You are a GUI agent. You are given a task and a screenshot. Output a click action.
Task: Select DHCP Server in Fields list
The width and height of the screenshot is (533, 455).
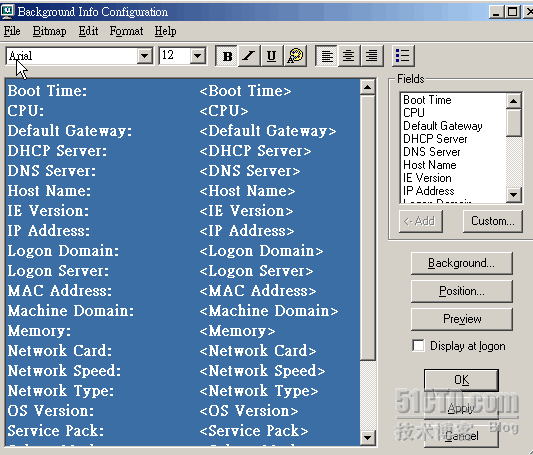(x=435, y=139)
